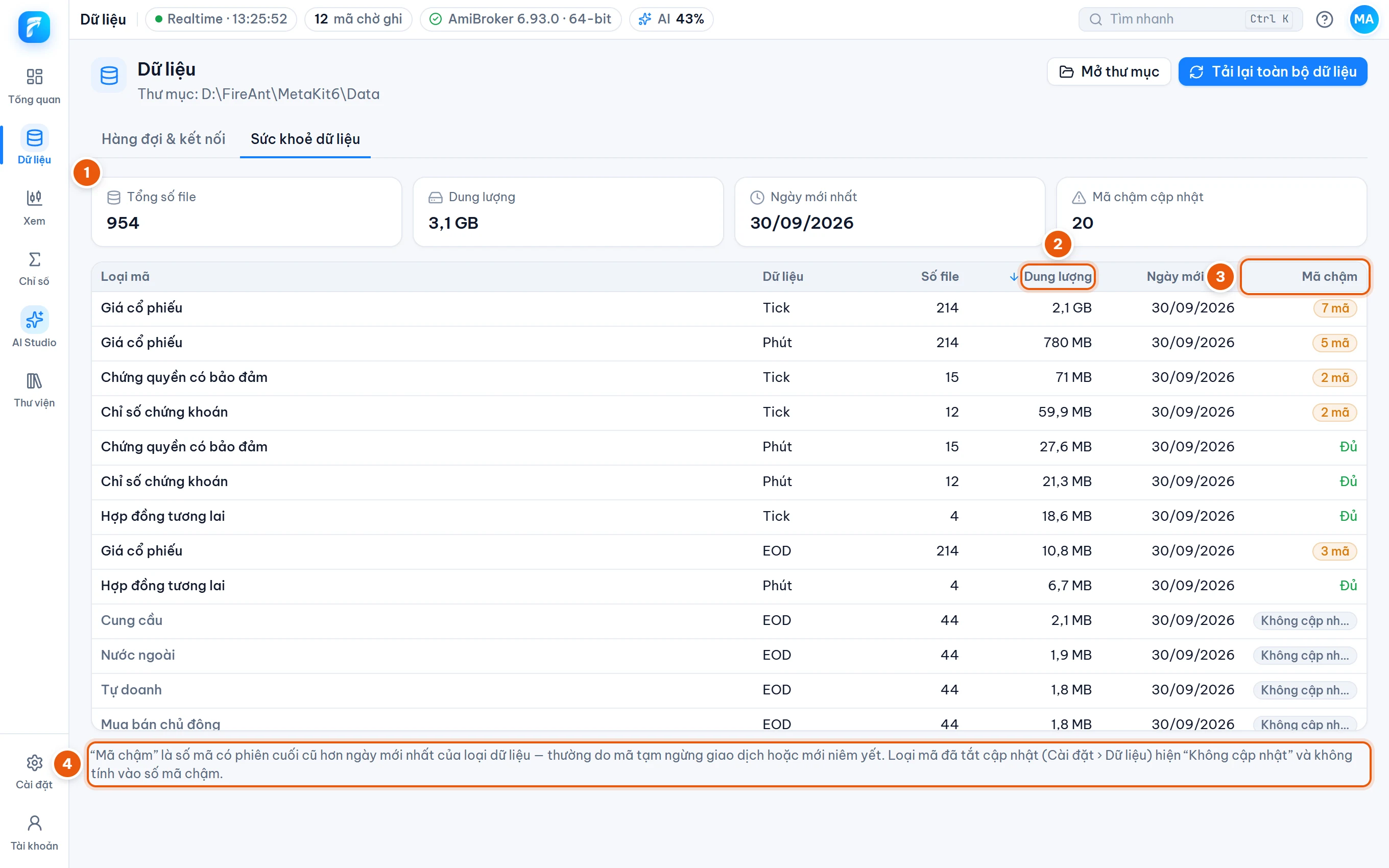
Task: Open Tài khoản account page
Action: (34, 833)
